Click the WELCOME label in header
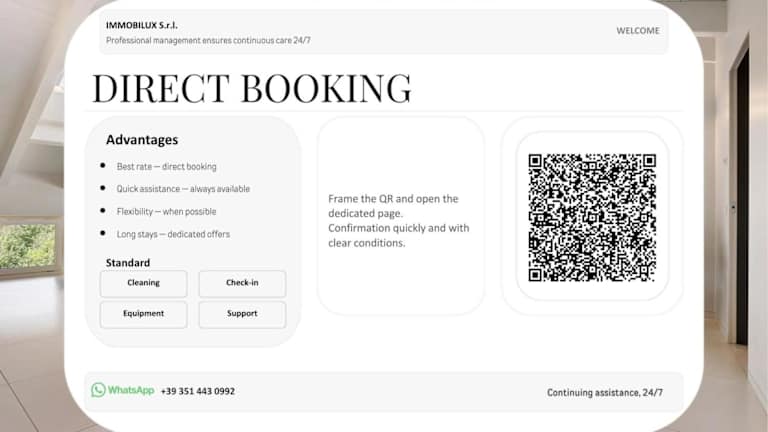 (x=637, y=31)
